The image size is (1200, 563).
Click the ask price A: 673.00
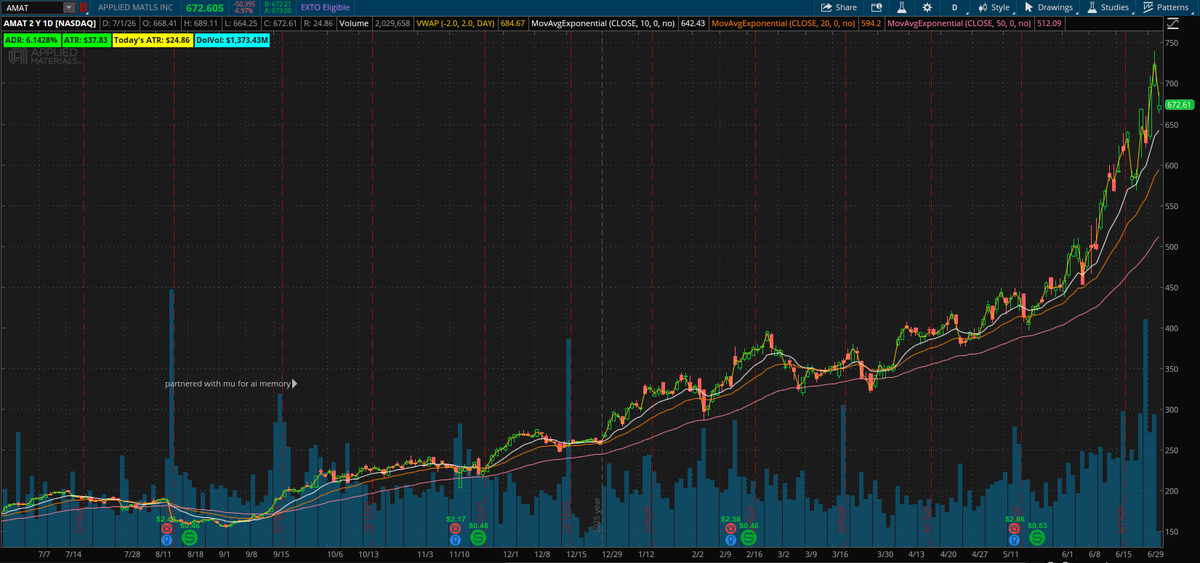[278, 10]
